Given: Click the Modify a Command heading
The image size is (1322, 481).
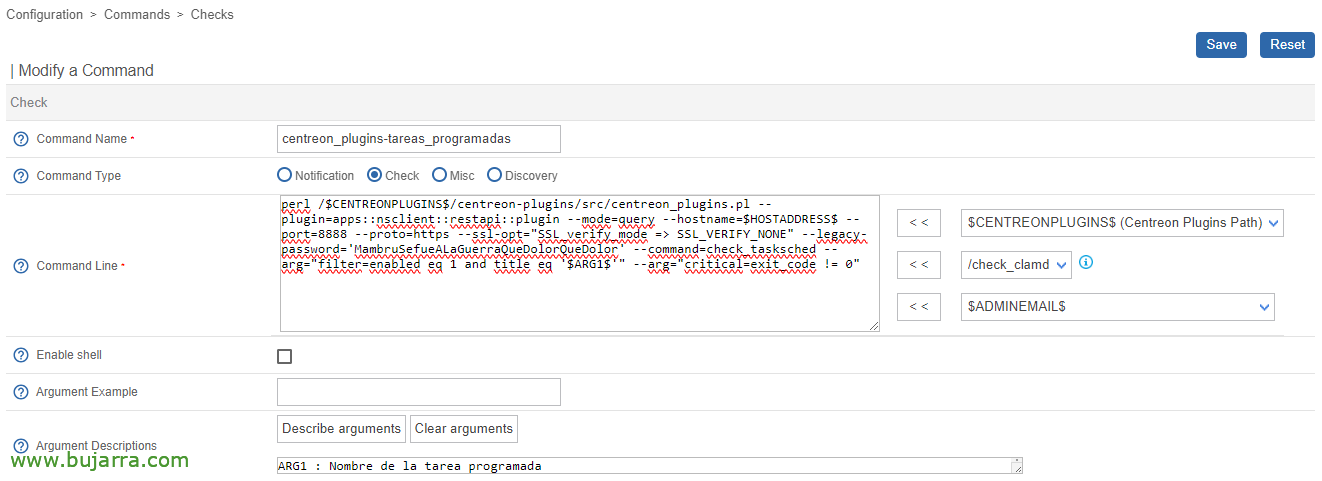Looking at the screenshot, I should click(86, 71).
